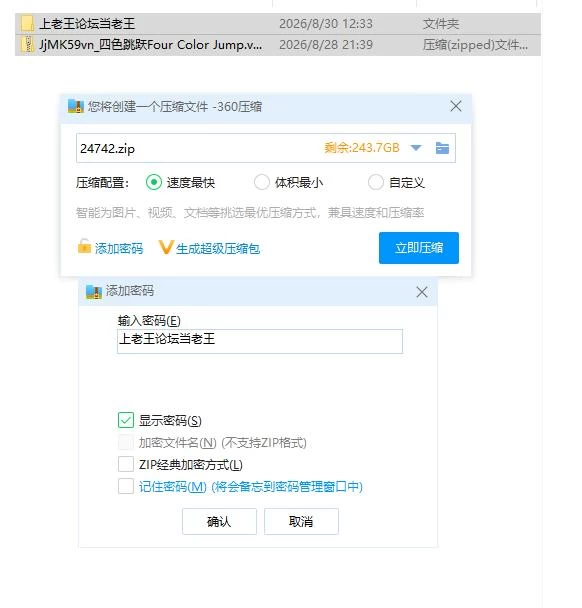Image resolution: width=582 pixels, height=608 pixels.
Task: Check the 记住密码(M) checkbox
Action: pos(126,486)
